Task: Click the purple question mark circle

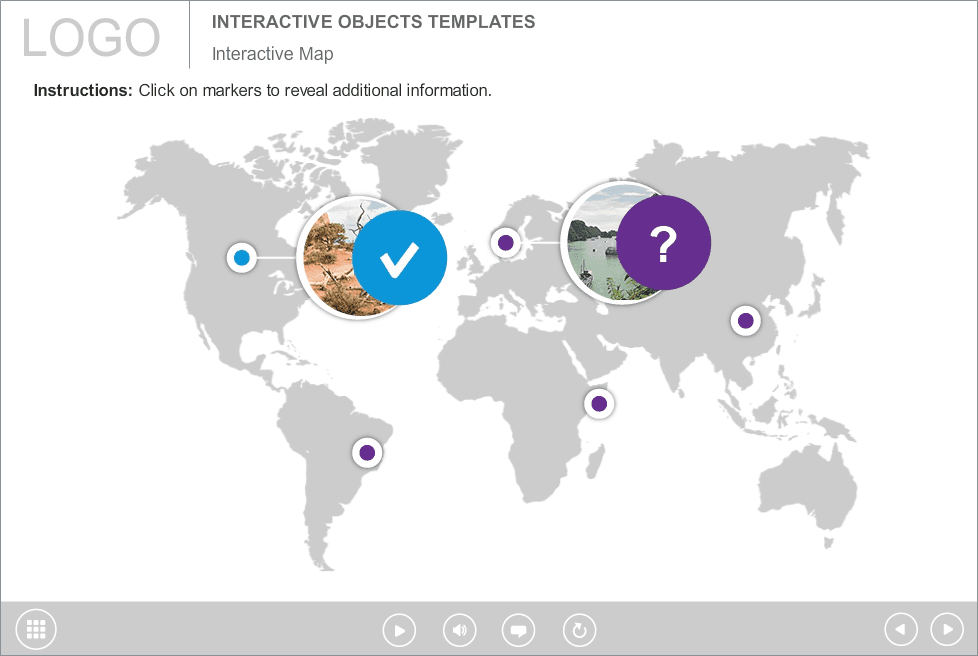Action: click(x=664, y=243)
